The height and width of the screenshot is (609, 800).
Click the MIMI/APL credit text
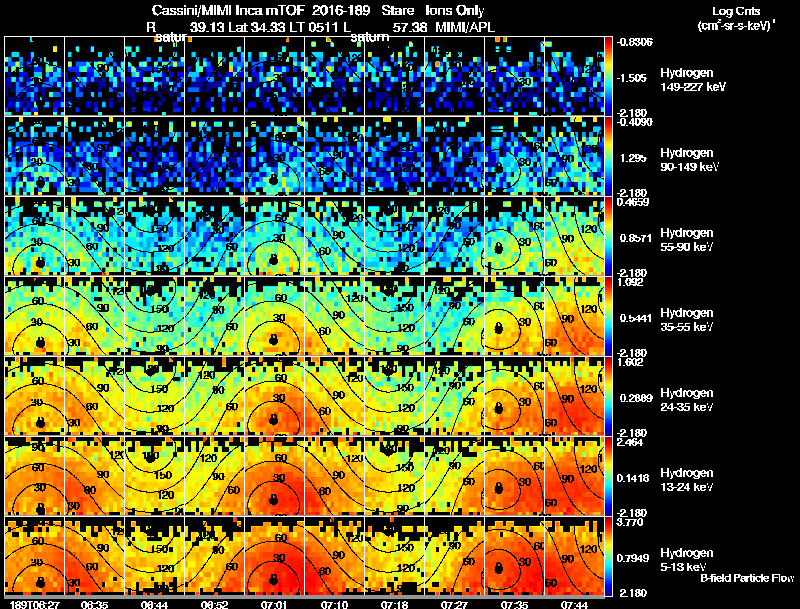pyautogui.click(x=465, y=27)
